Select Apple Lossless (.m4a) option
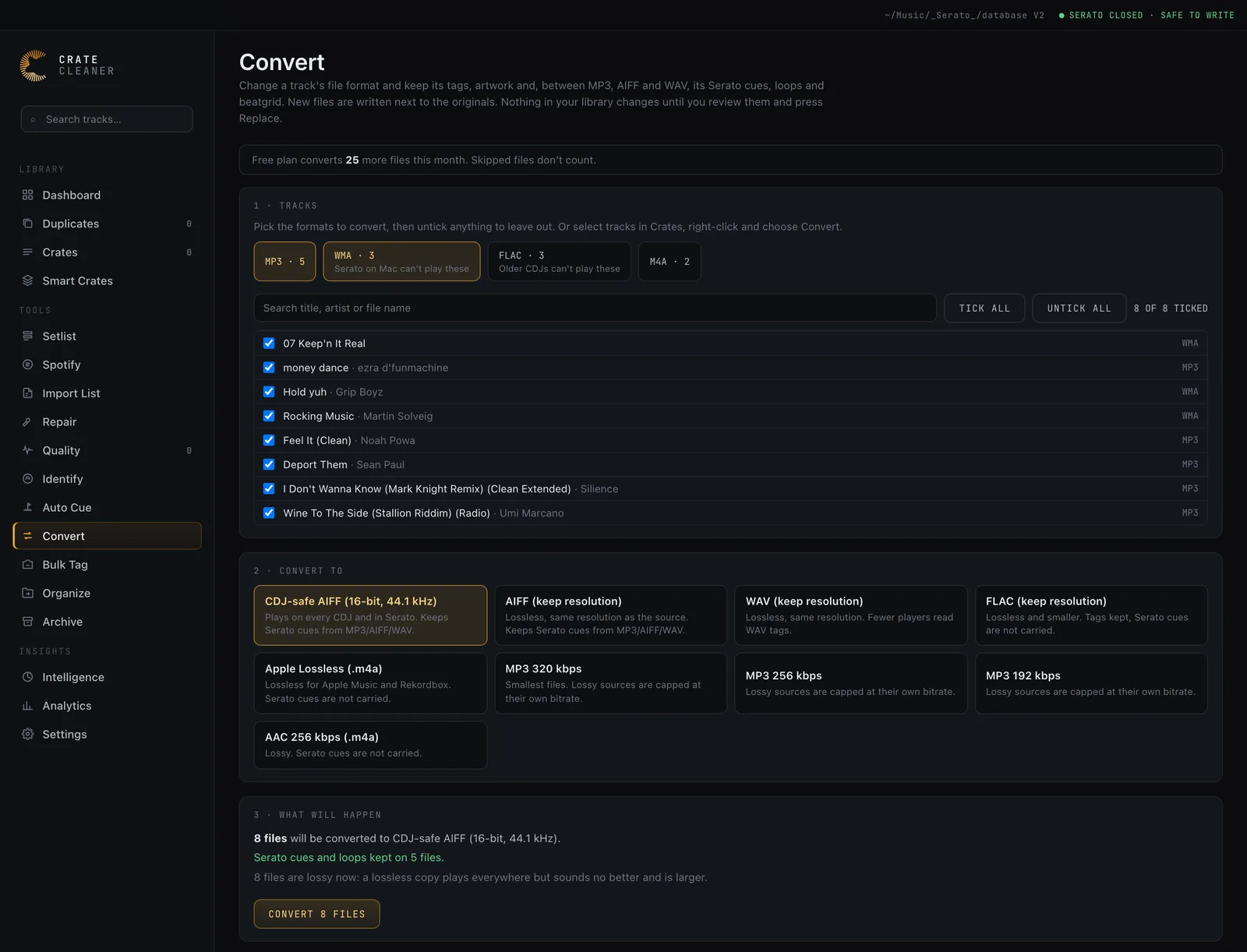Viewport: 1247px width, 952px height. [370, 683]
